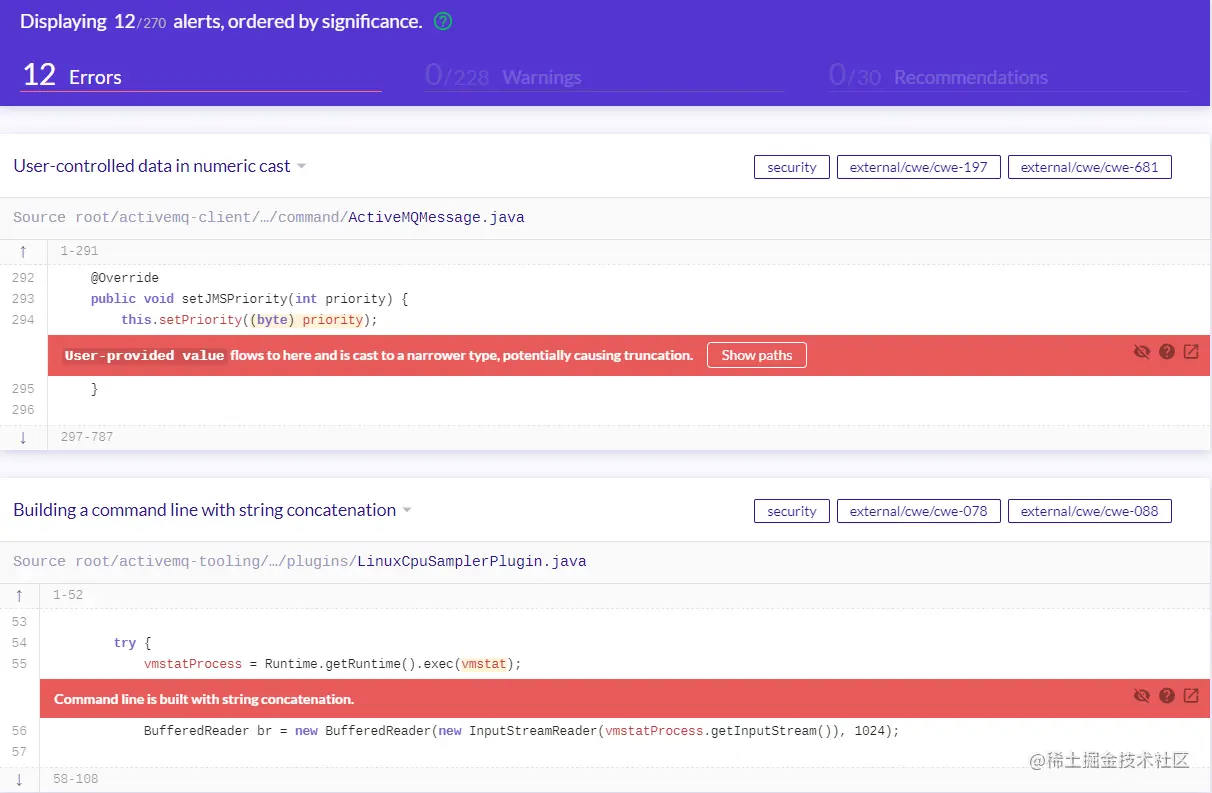Open the help icon beside alerts heading
The width and height of the screenshot is (1212, 793).
point(443,21)
